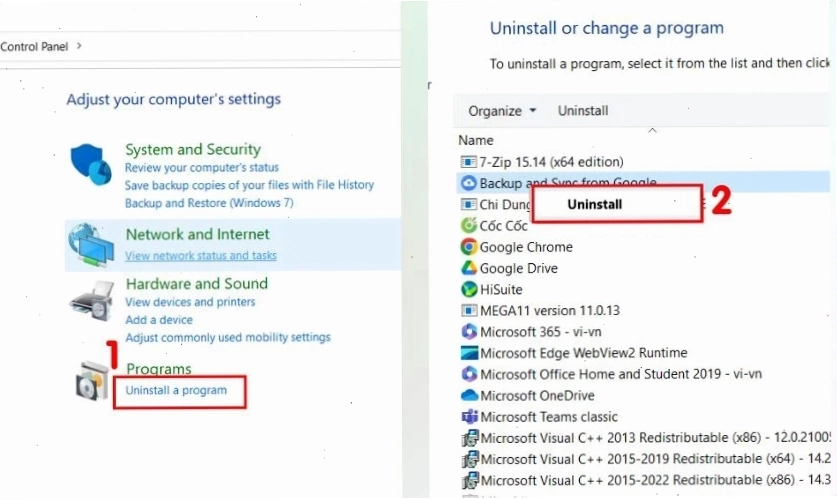Click the 7-Zip program icon
Screen dimensions: 837x500
468,162
